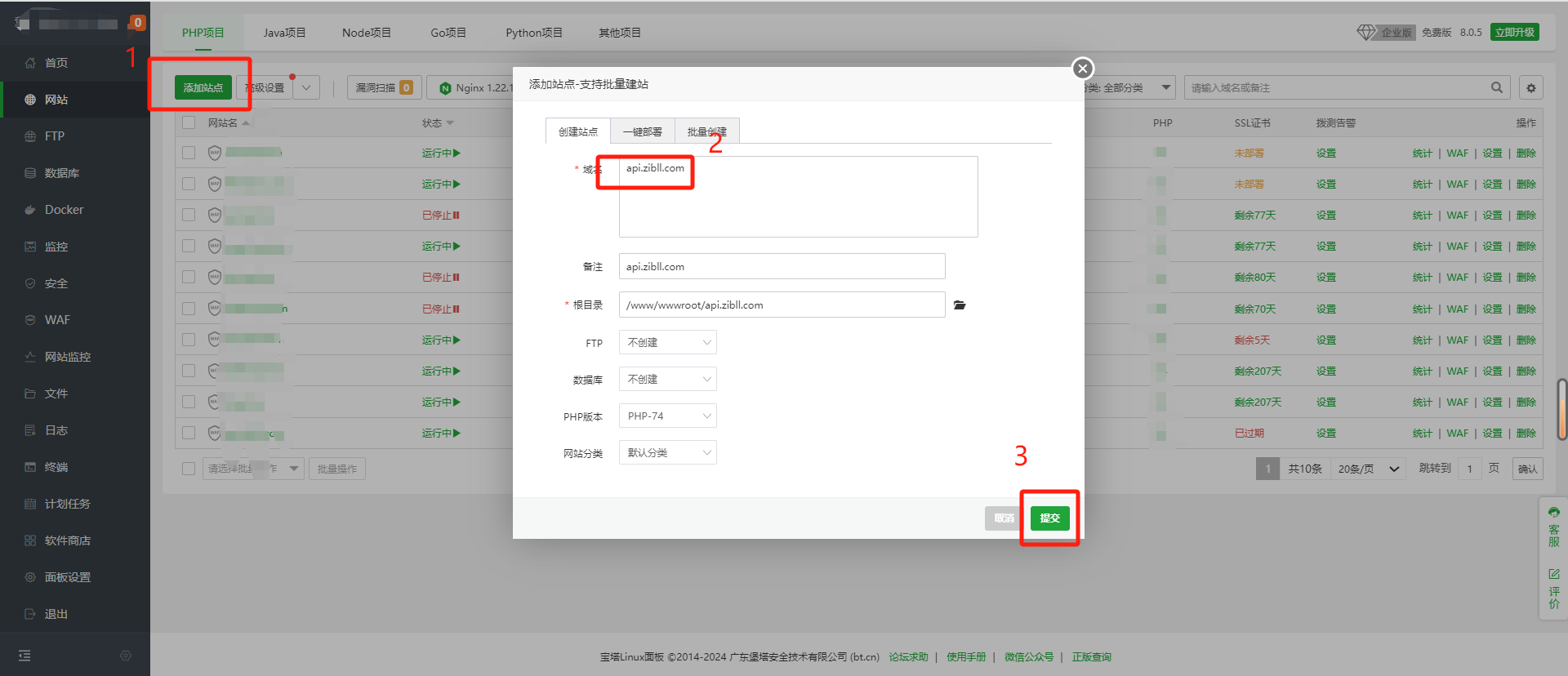This screenshot has width=1568, height=676.
Task: Click the 根目录 path input field
Action: (782, 305)
